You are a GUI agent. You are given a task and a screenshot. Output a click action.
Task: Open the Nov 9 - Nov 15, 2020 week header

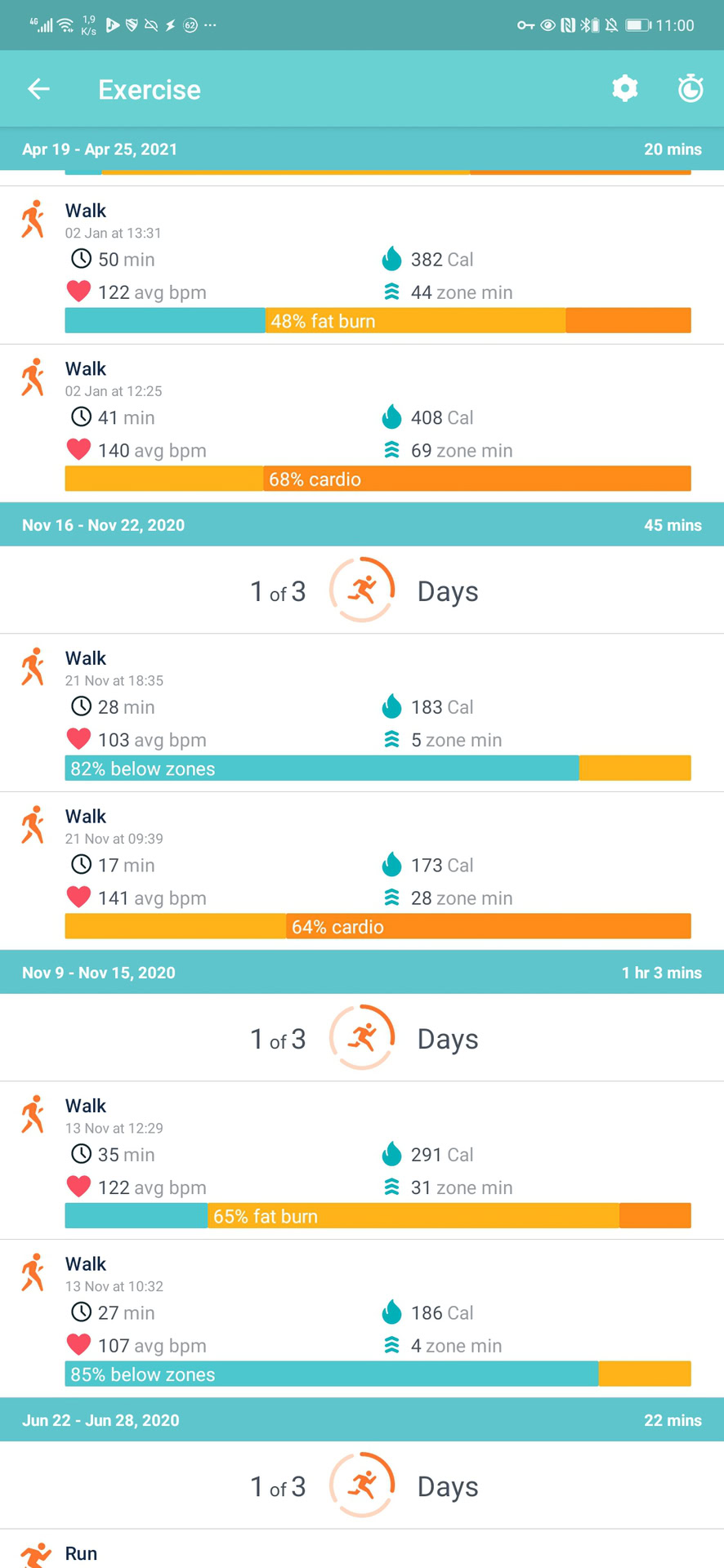[362, 973]
